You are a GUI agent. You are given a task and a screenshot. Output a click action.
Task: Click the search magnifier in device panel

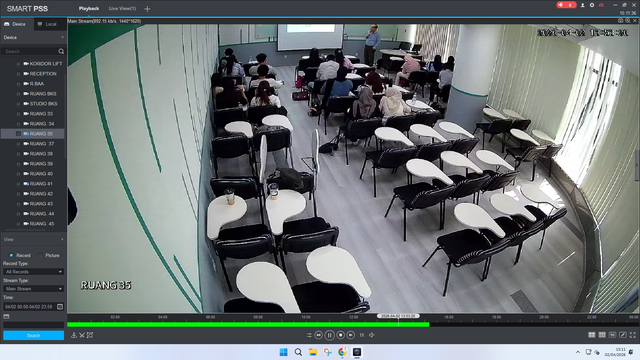click(x=61, y=51)
